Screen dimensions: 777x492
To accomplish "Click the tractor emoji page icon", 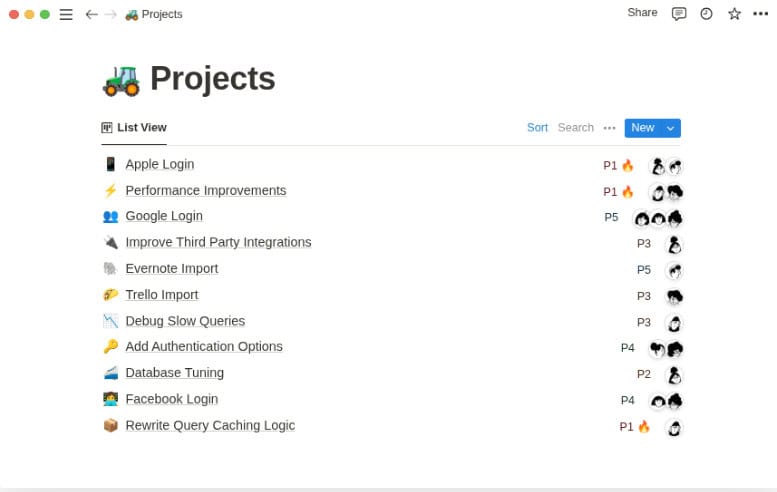I will pos(121,79).
